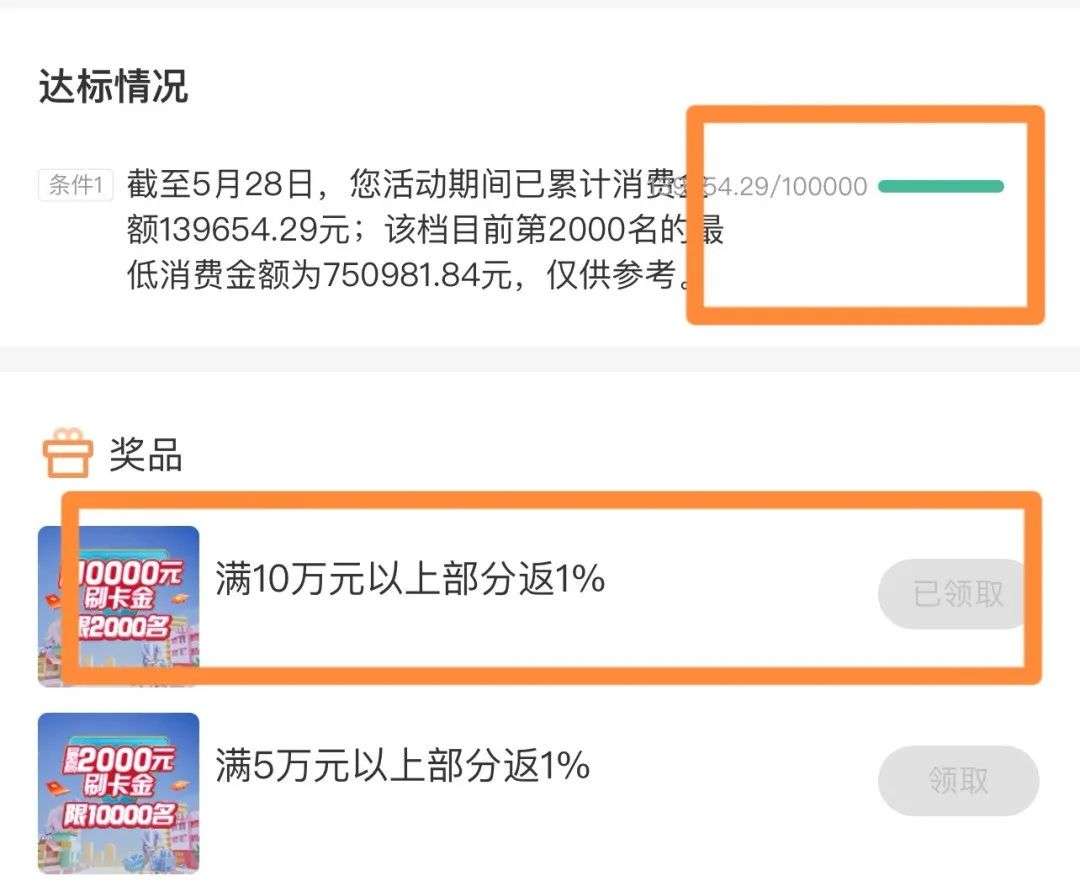Tap the 奖品 section heading

pyautogui.click(x=146, y=454)
